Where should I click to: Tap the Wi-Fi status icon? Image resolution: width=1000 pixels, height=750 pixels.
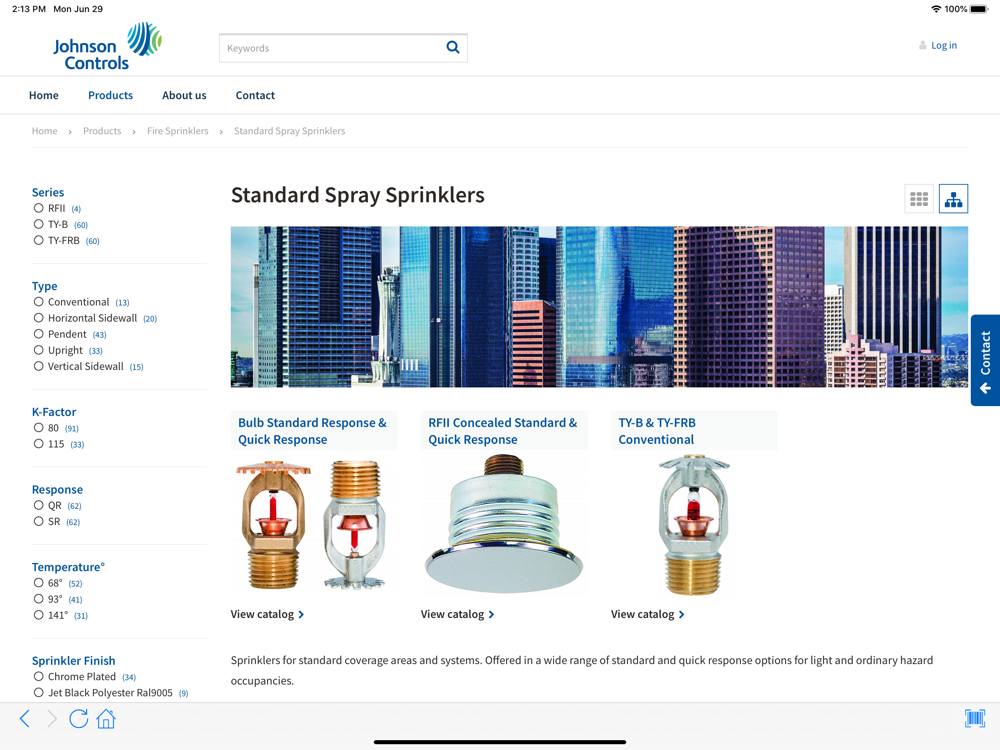[x=936, y=9]
